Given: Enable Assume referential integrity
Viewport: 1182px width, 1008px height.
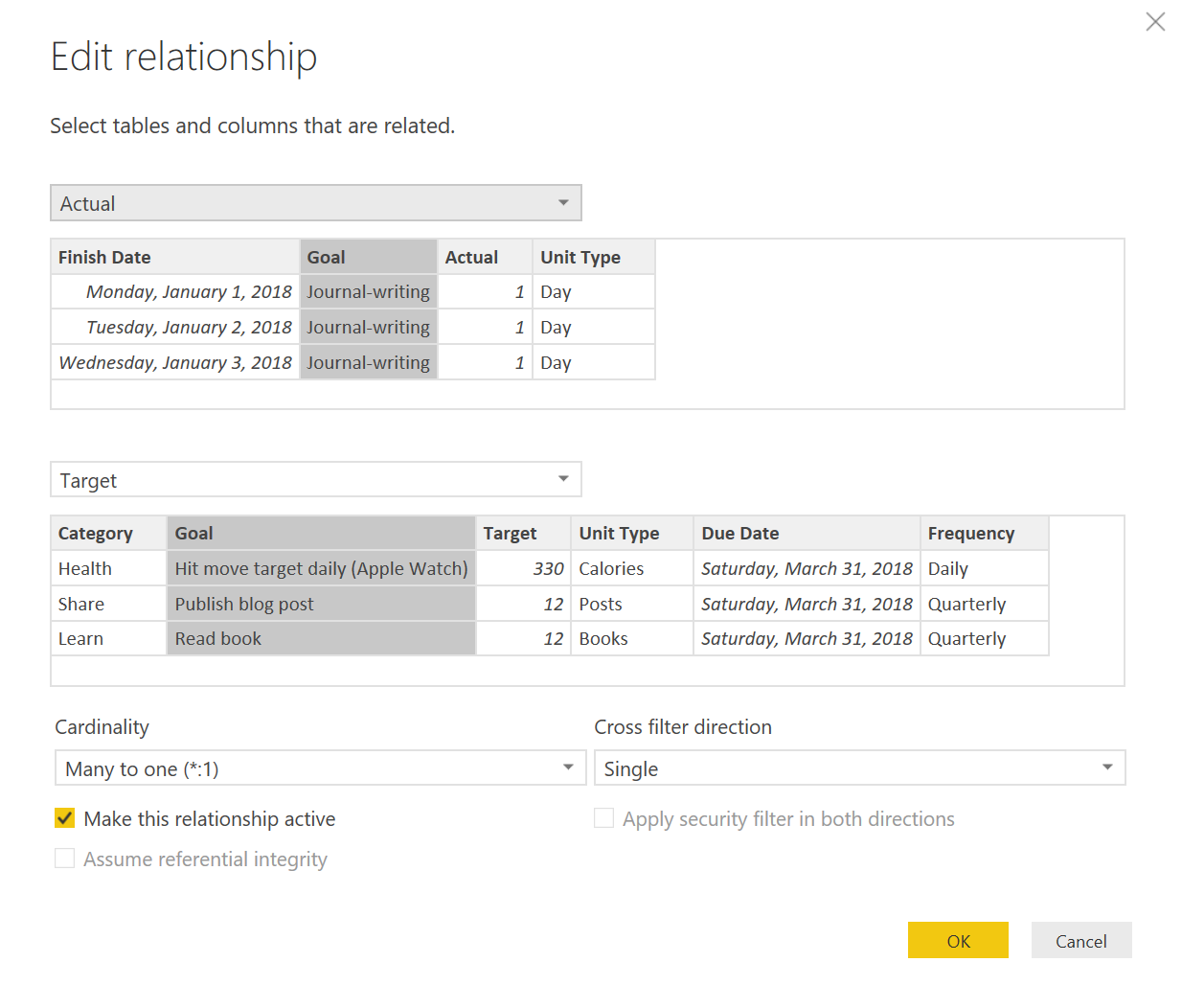Looking at the screenshot, I should [x=64, y=859].
